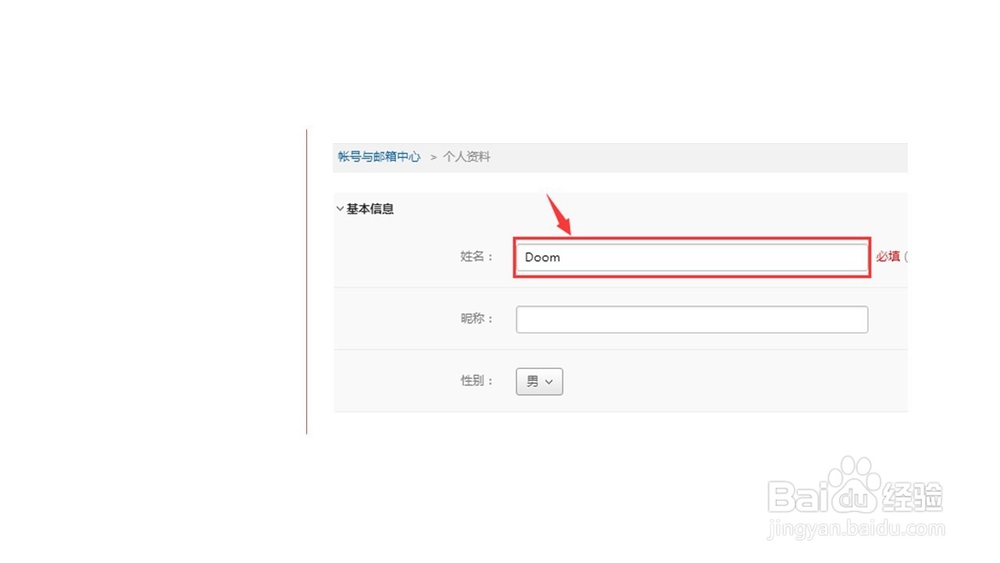Click the 个人资料 breadcrumb text
The height and width of the screenshot is (563, 1000).
(x=467, y=157)
